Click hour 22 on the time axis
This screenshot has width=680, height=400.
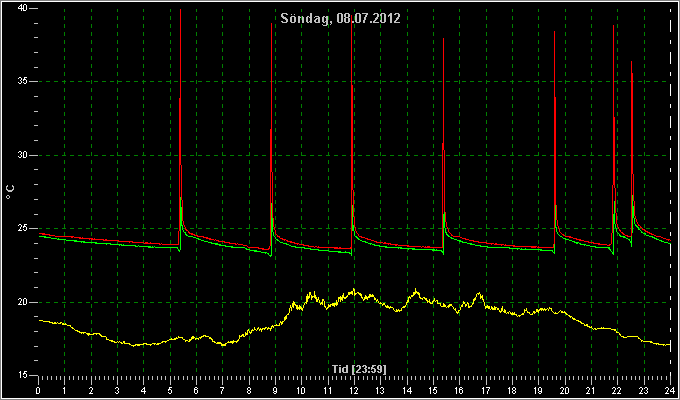(618, 391)
